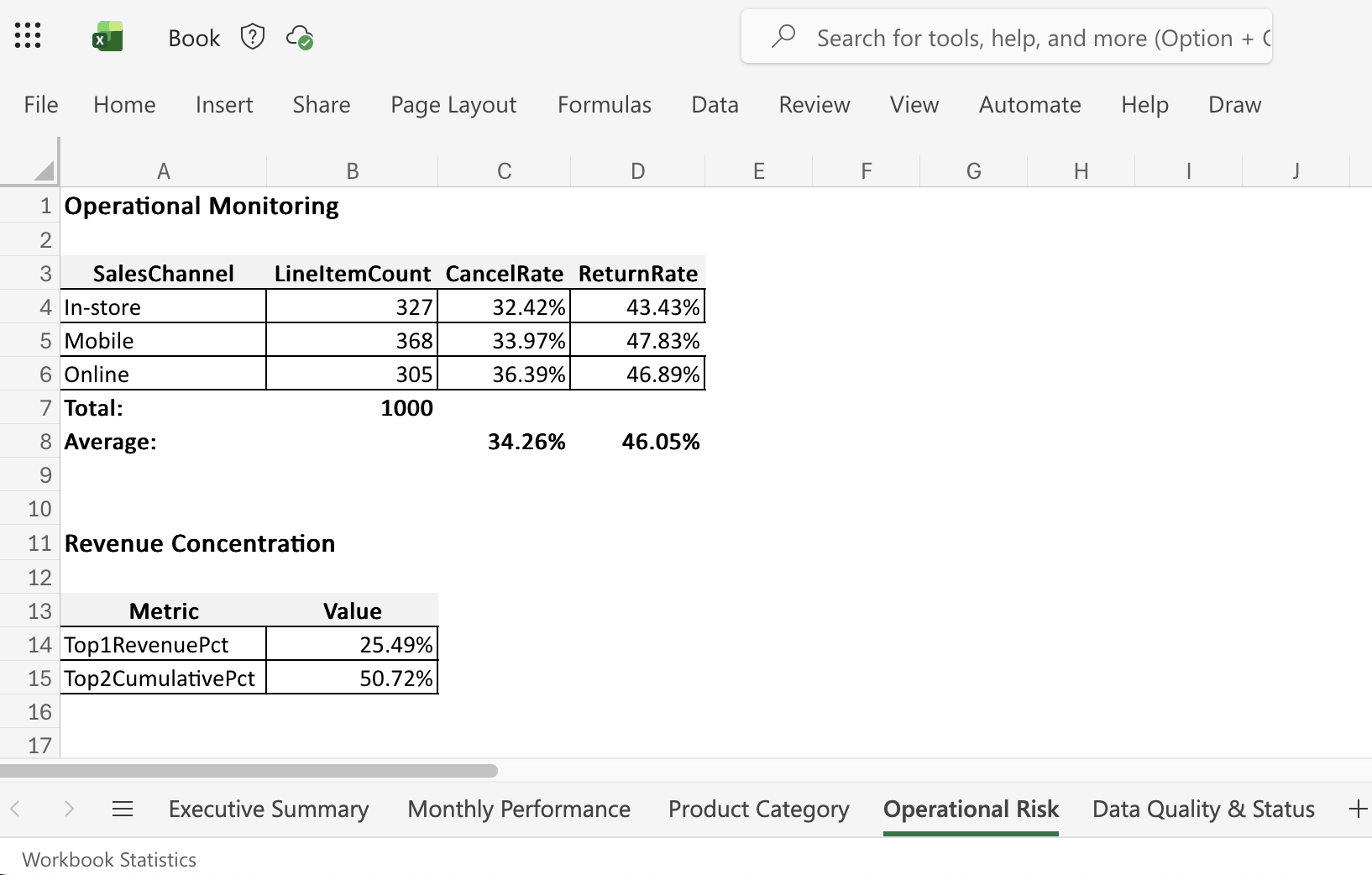The width and height of the screenshot is (1372, 875).
Task: Add a new worksheet with the plus icon
Action: (1357, 809)
